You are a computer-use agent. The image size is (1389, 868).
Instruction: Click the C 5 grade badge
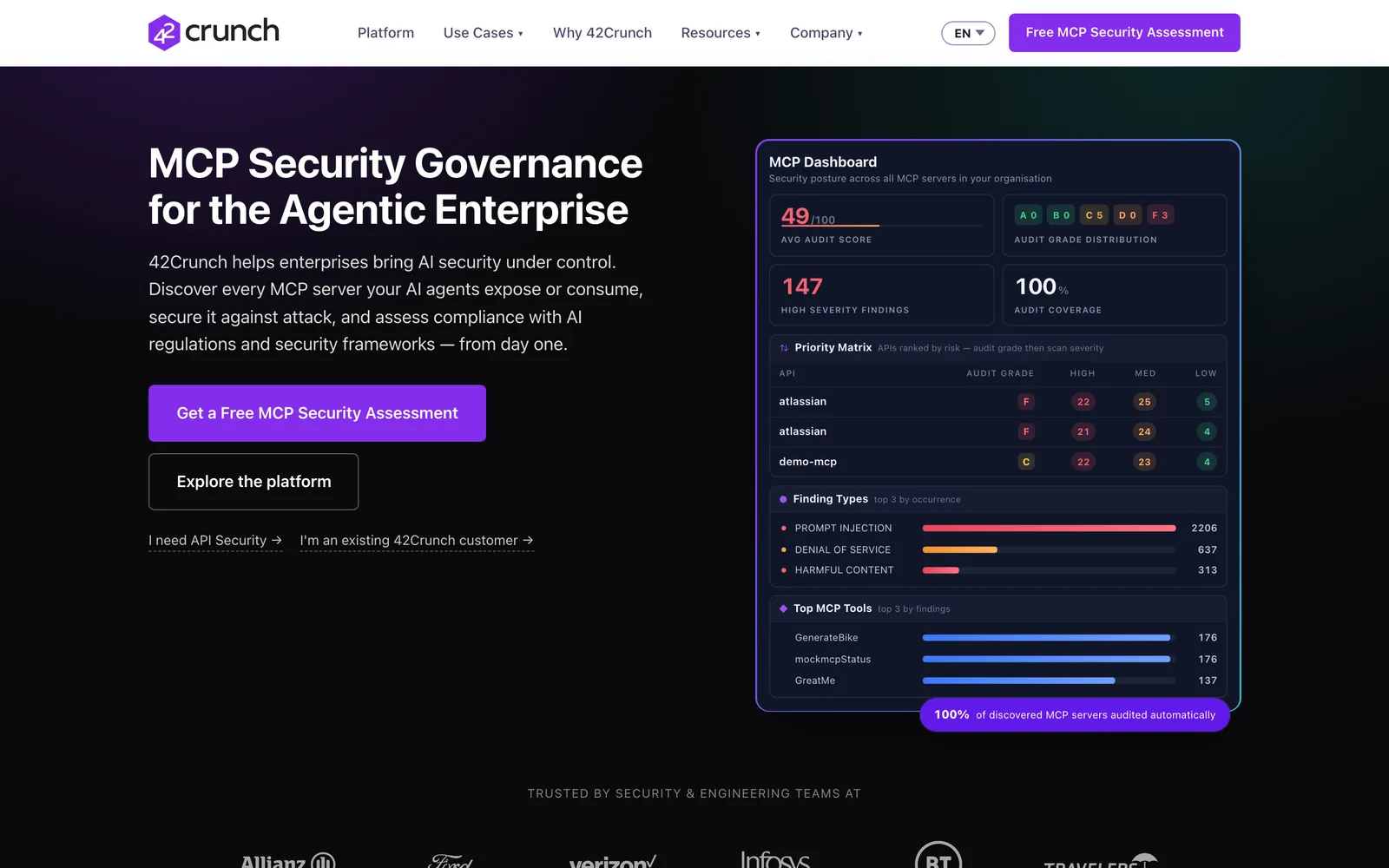point(1095,215)
